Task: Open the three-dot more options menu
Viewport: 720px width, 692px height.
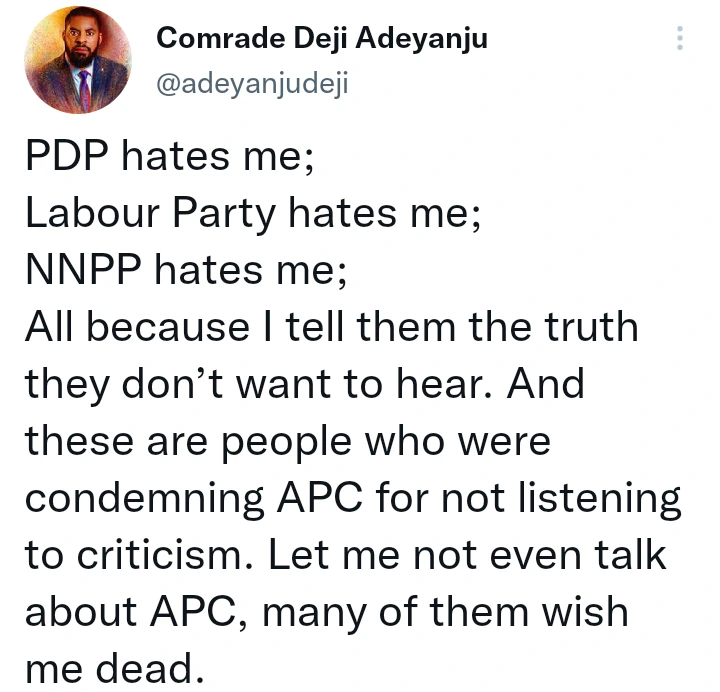Action: 680,39
